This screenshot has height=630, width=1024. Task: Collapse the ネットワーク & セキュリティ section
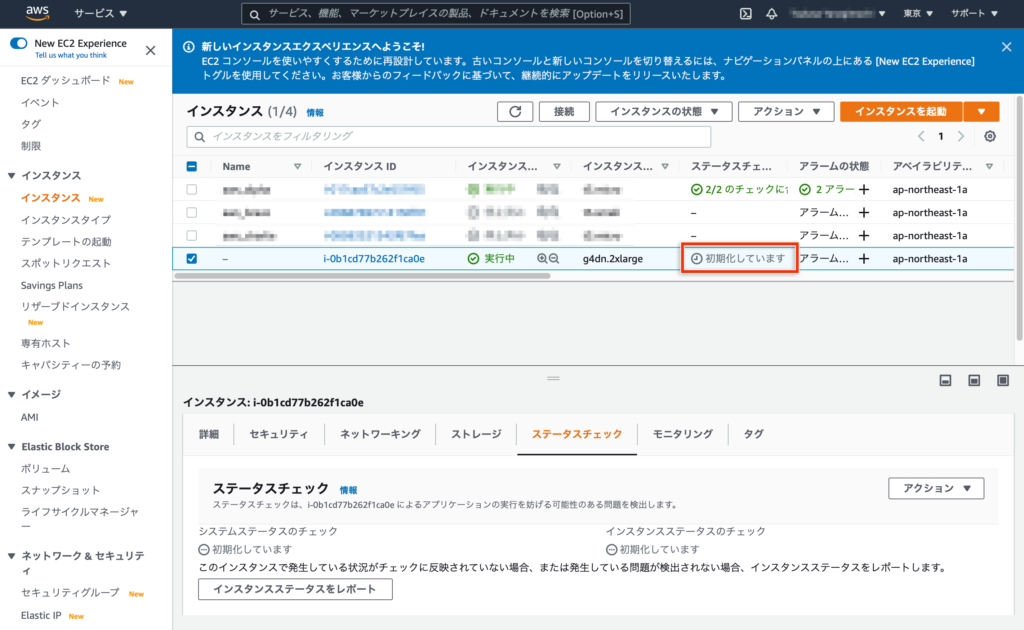[11, 556]
